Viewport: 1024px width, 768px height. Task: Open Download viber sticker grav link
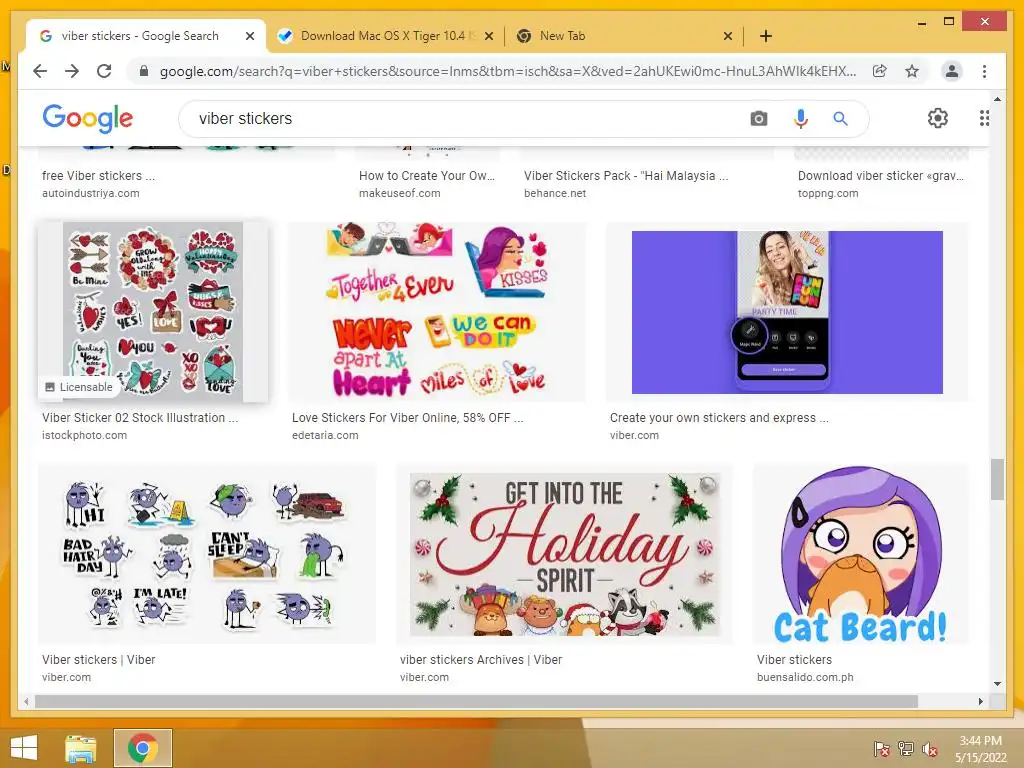point(881,176)
